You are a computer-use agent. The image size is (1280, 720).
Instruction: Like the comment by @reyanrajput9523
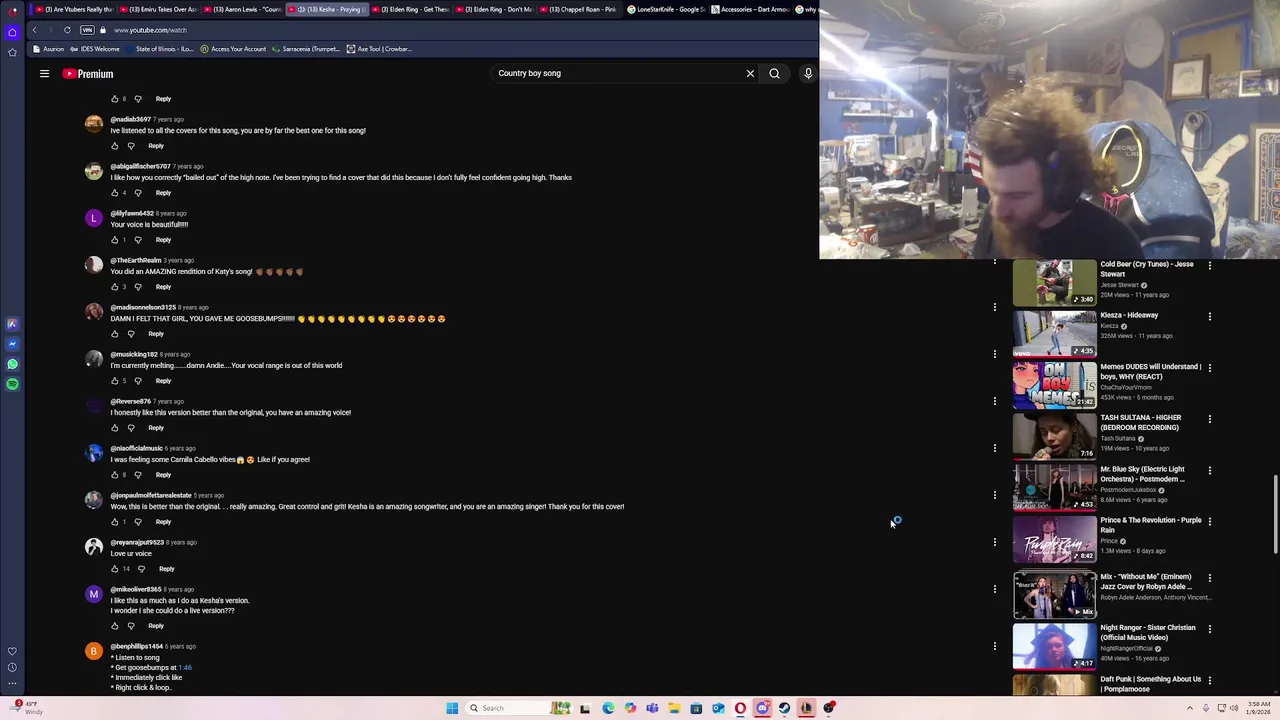pyautogui.click(x=115, y=569)
